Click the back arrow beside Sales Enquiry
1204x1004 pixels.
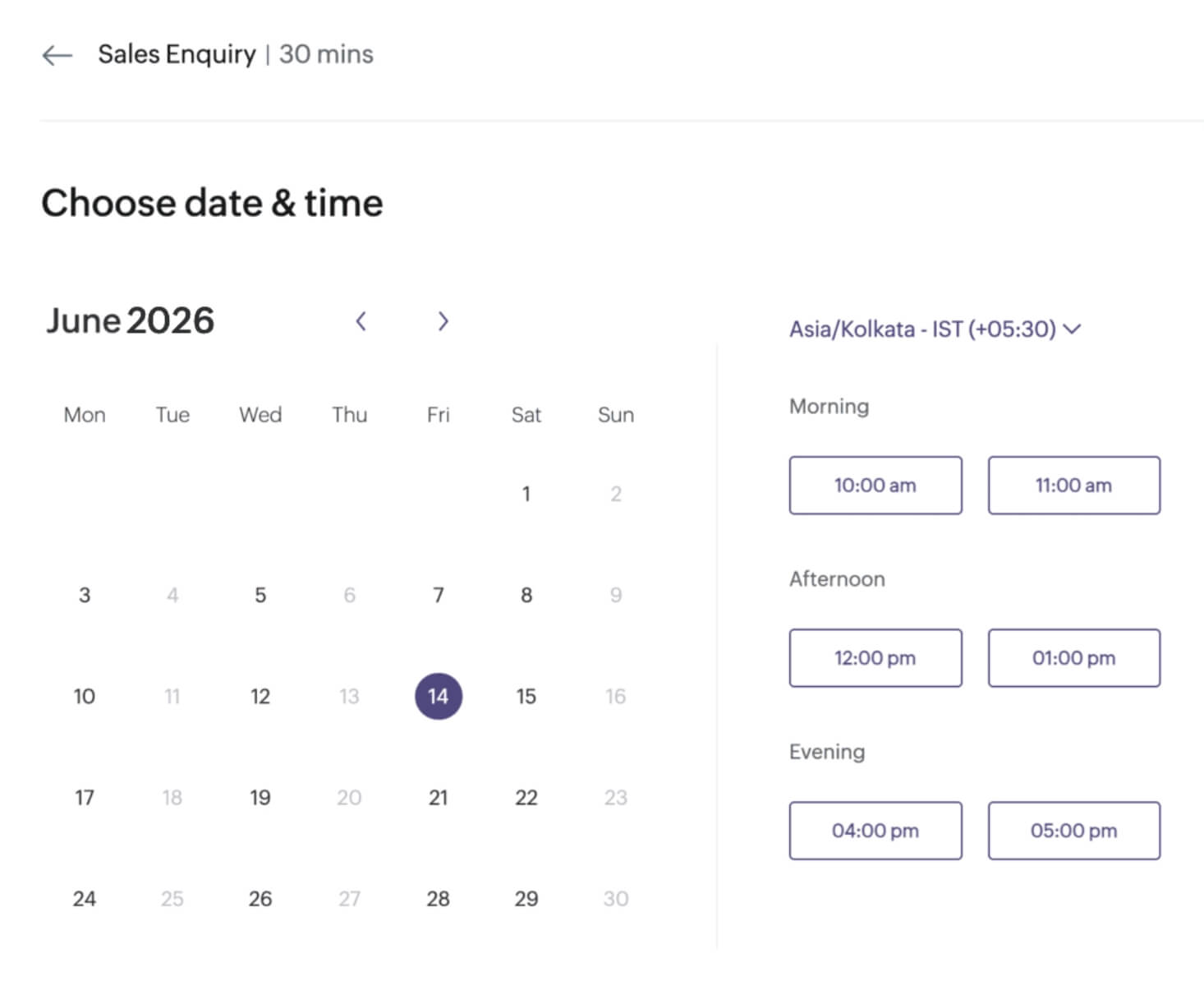pyautogui.click(x=57, y=55)
